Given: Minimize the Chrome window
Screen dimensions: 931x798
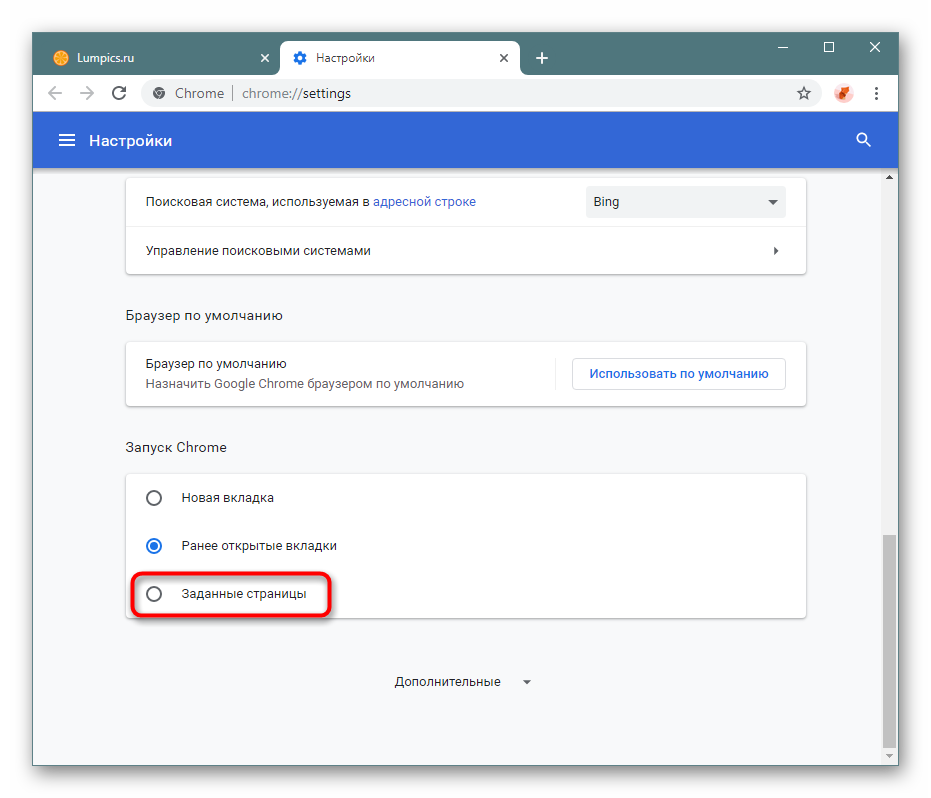Looking at the screenshot, I should (x=783, y=48).
